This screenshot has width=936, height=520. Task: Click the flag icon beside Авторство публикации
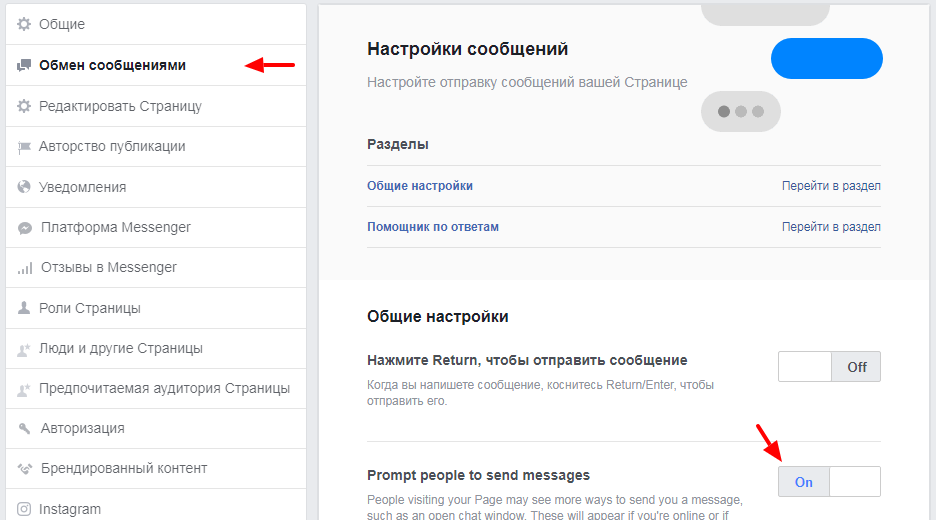(24, 147)
